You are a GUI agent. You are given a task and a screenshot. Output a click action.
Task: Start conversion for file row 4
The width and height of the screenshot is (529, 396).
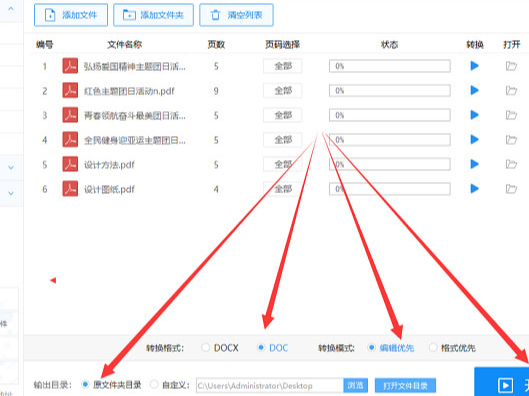click(474, 139)
